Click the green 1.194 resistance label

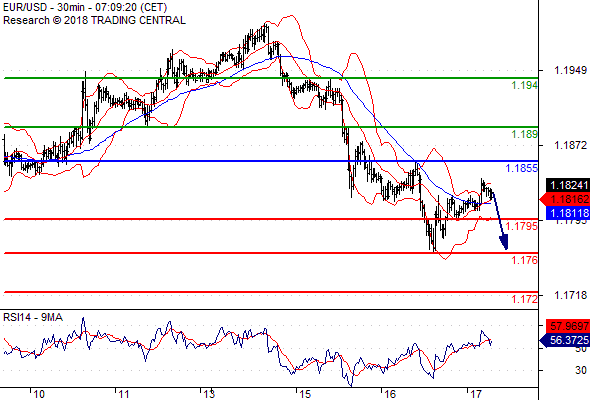pos(524,85)
